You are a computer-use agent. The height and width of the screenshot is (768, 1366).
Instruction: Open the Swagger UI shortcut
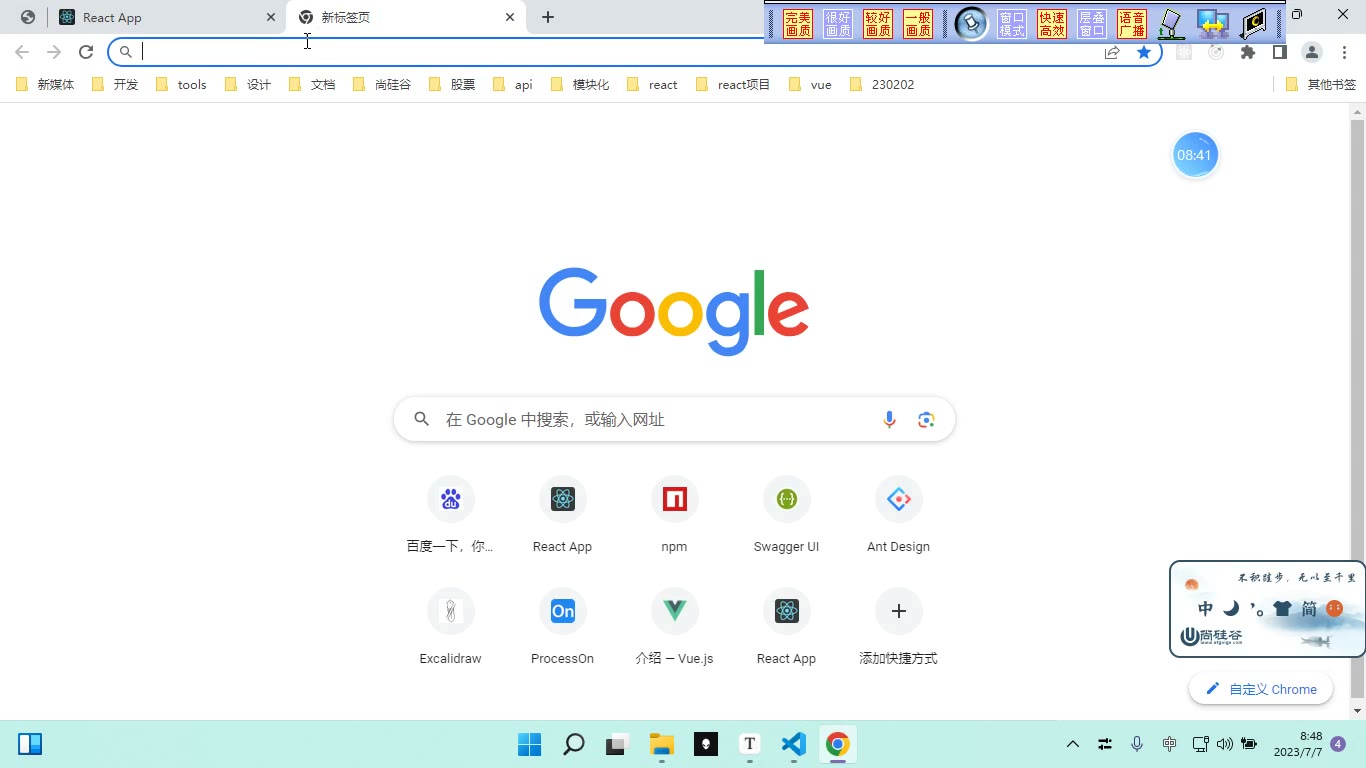(x=786, y=516)
